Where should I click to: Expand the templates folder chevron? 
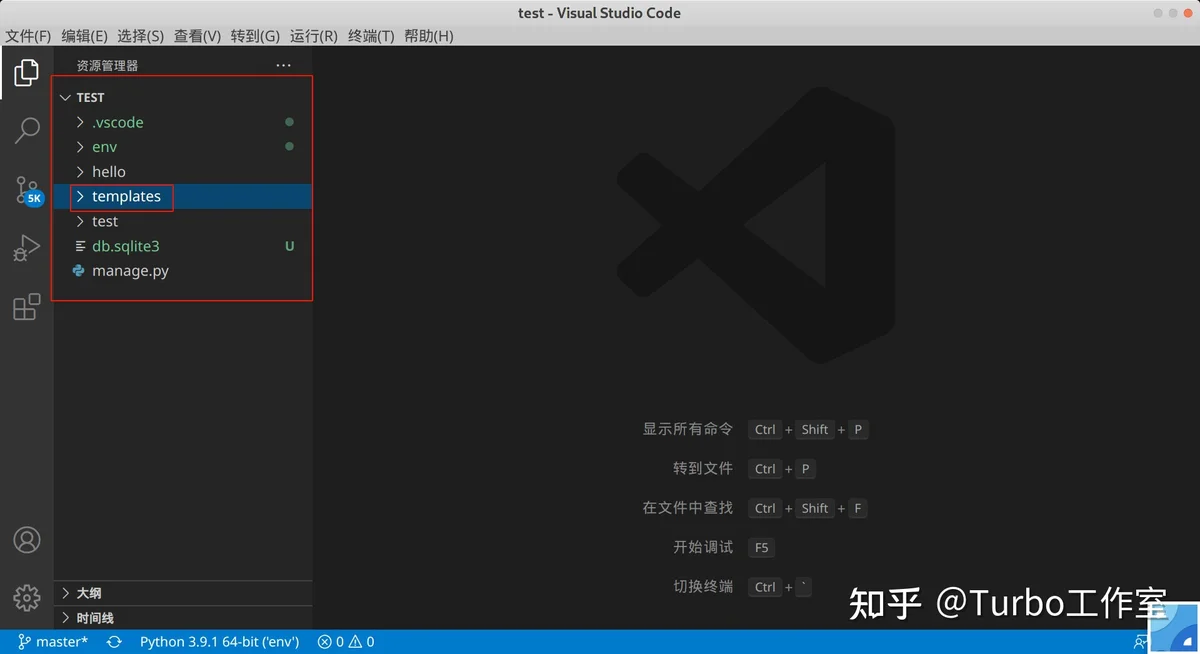[x=80, y=197]
